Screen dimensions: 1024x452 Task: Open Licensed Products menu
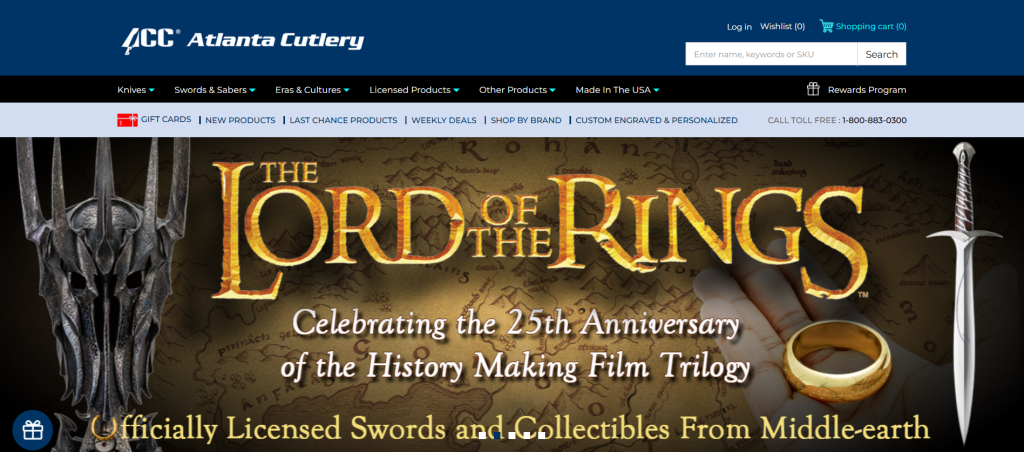[414, 90]
